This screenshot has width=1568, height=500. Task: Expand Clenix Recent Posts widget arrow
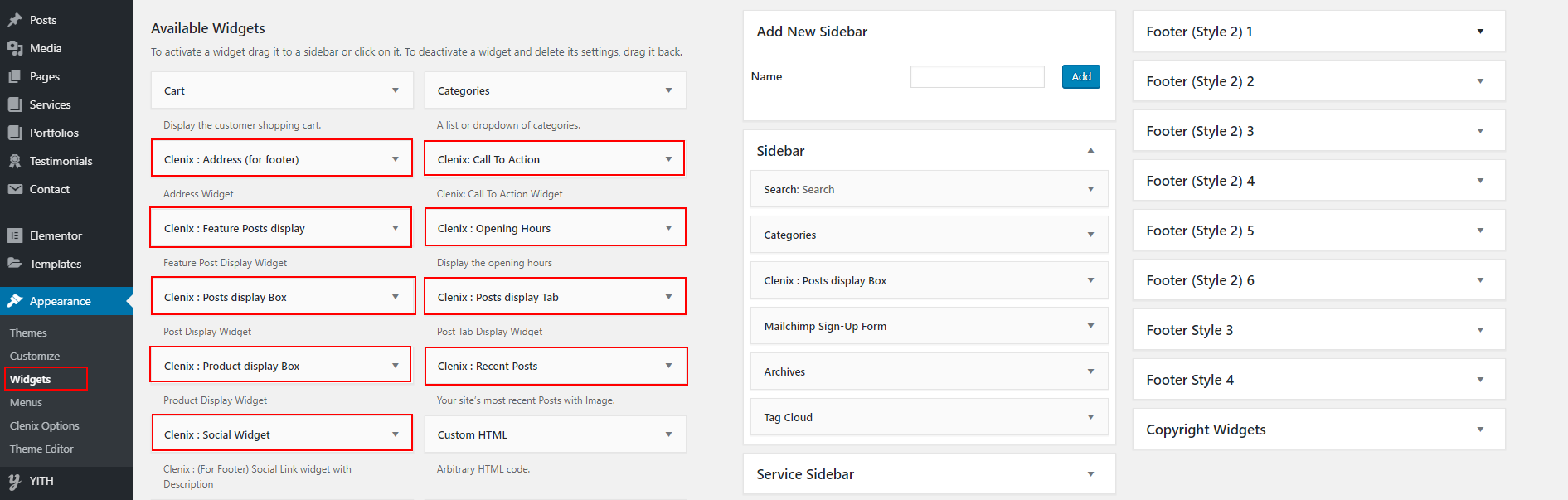[x=668, y=366]
